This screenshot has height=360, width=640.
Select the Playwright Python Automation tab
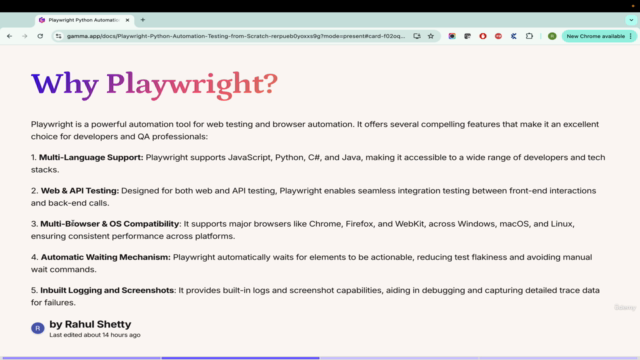[84, 20]
